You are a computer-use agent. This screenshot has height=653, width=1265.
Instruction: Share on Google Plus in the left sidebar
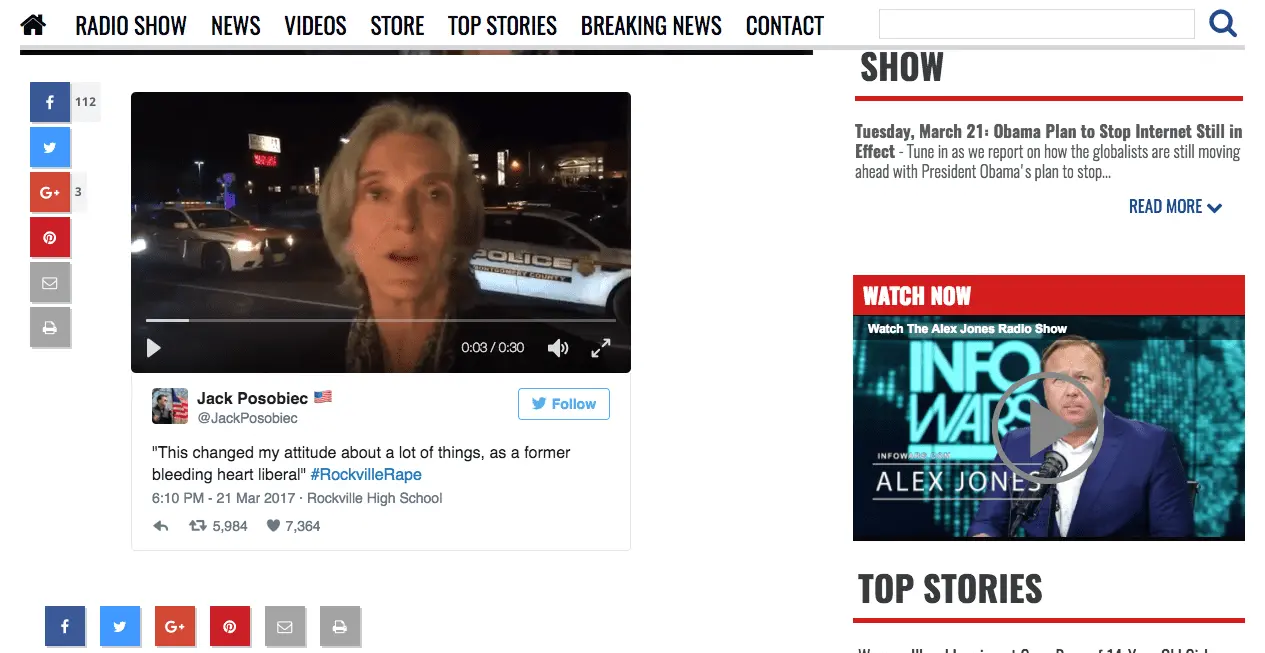[50, 192]
